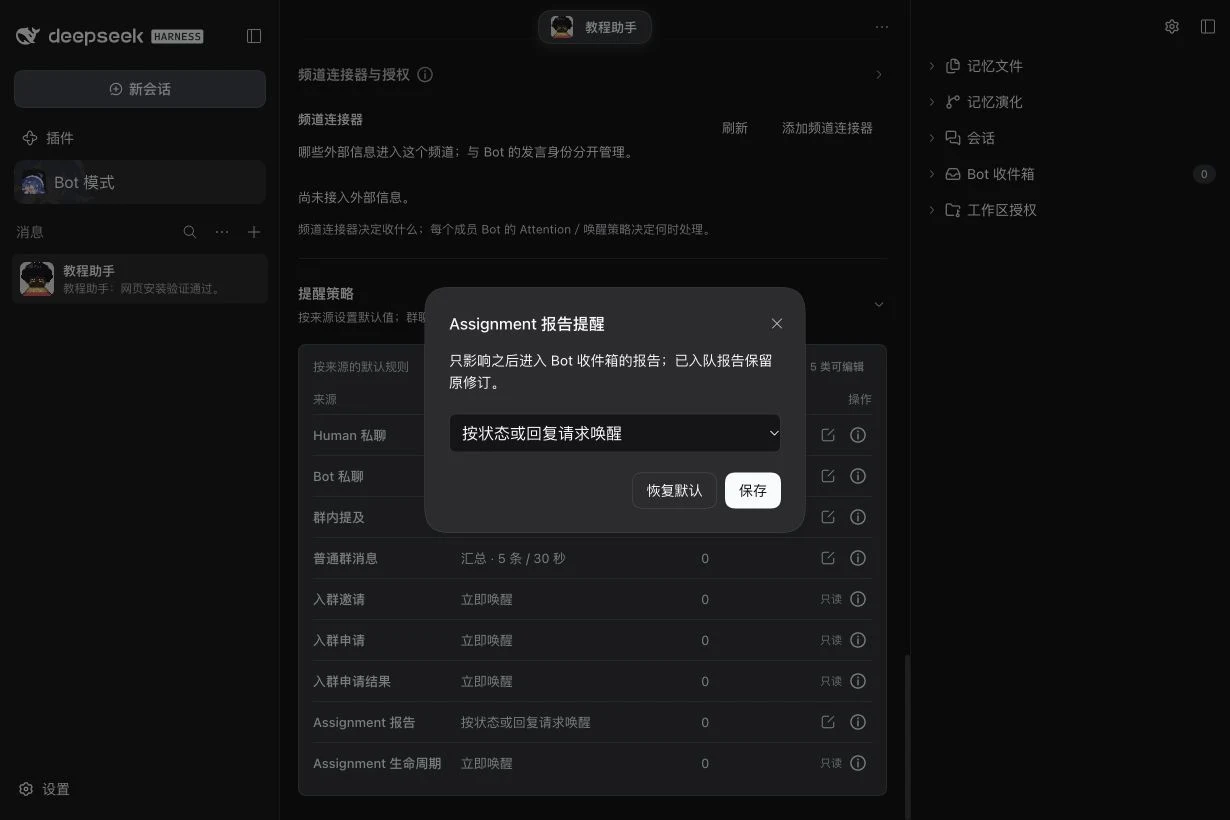Click the Assignment 生命周期 row label
The image size is (1230, 820).
point(377,763)
